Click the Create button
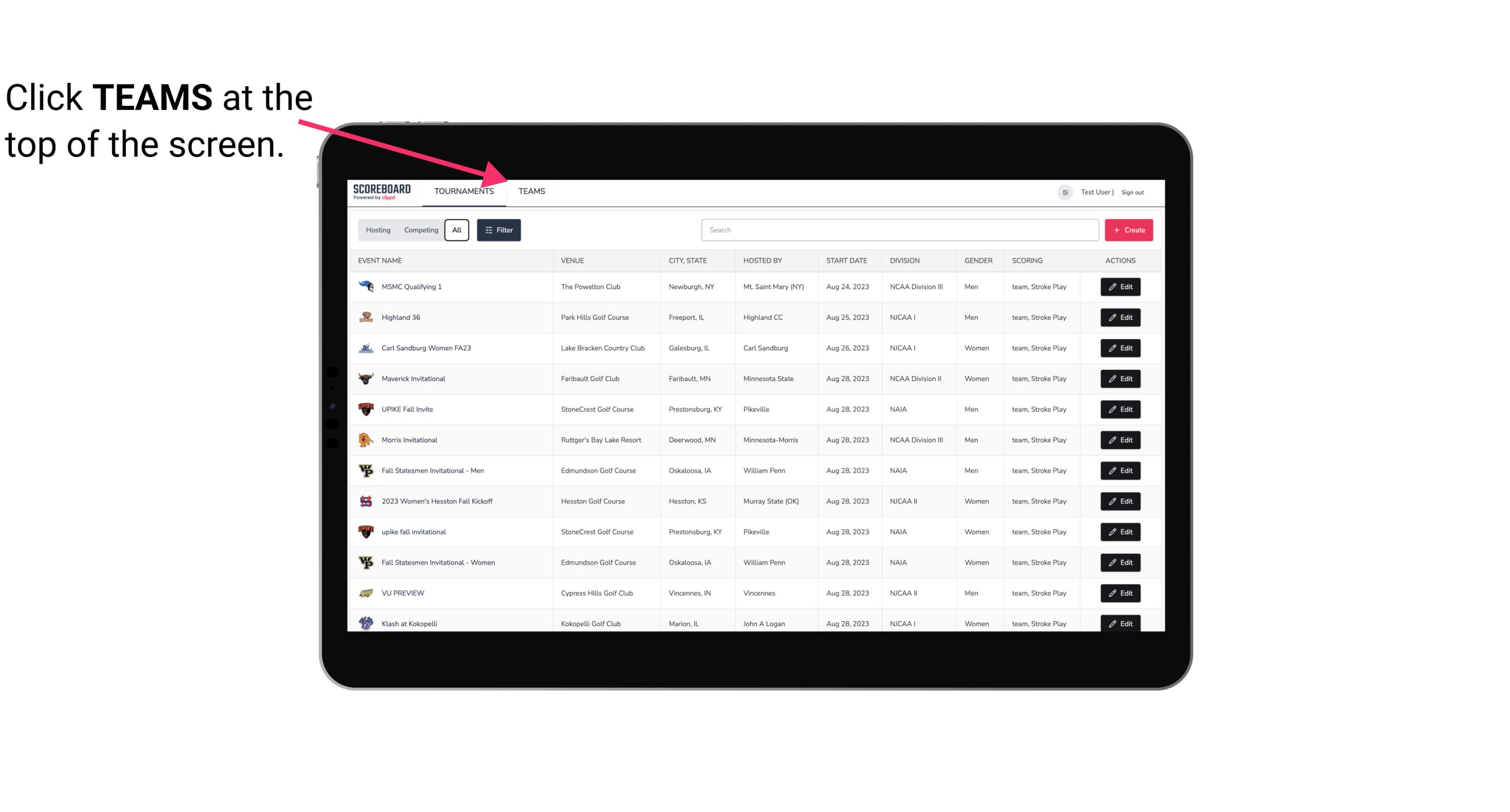 pyautogui.click(x=1128, y=230)
